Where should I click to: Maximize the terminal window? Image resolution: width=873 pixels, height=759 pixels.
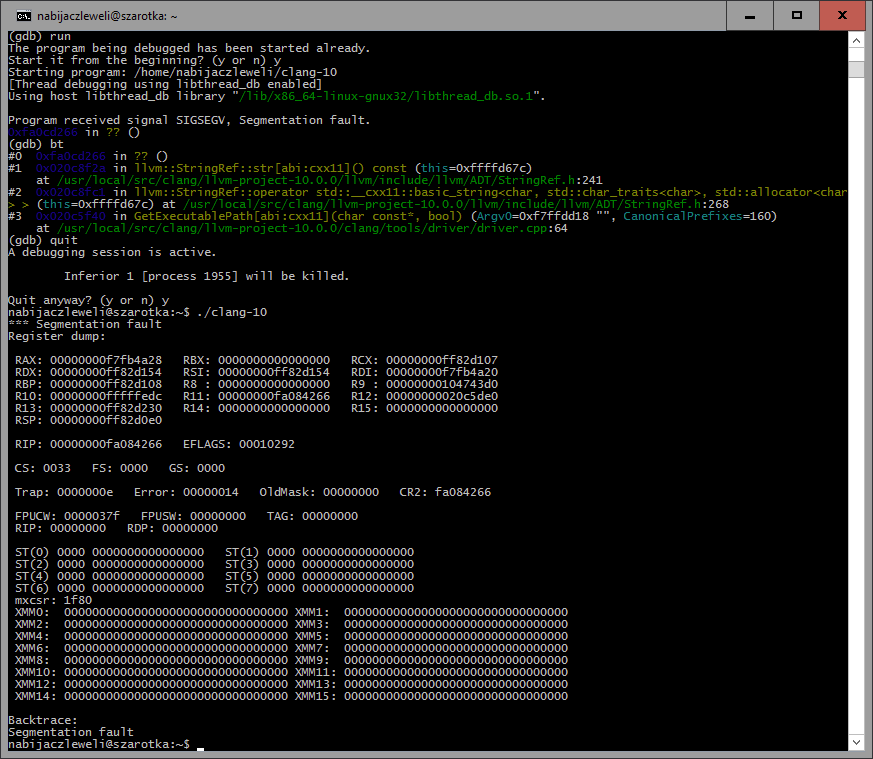[x=796, y=15]
